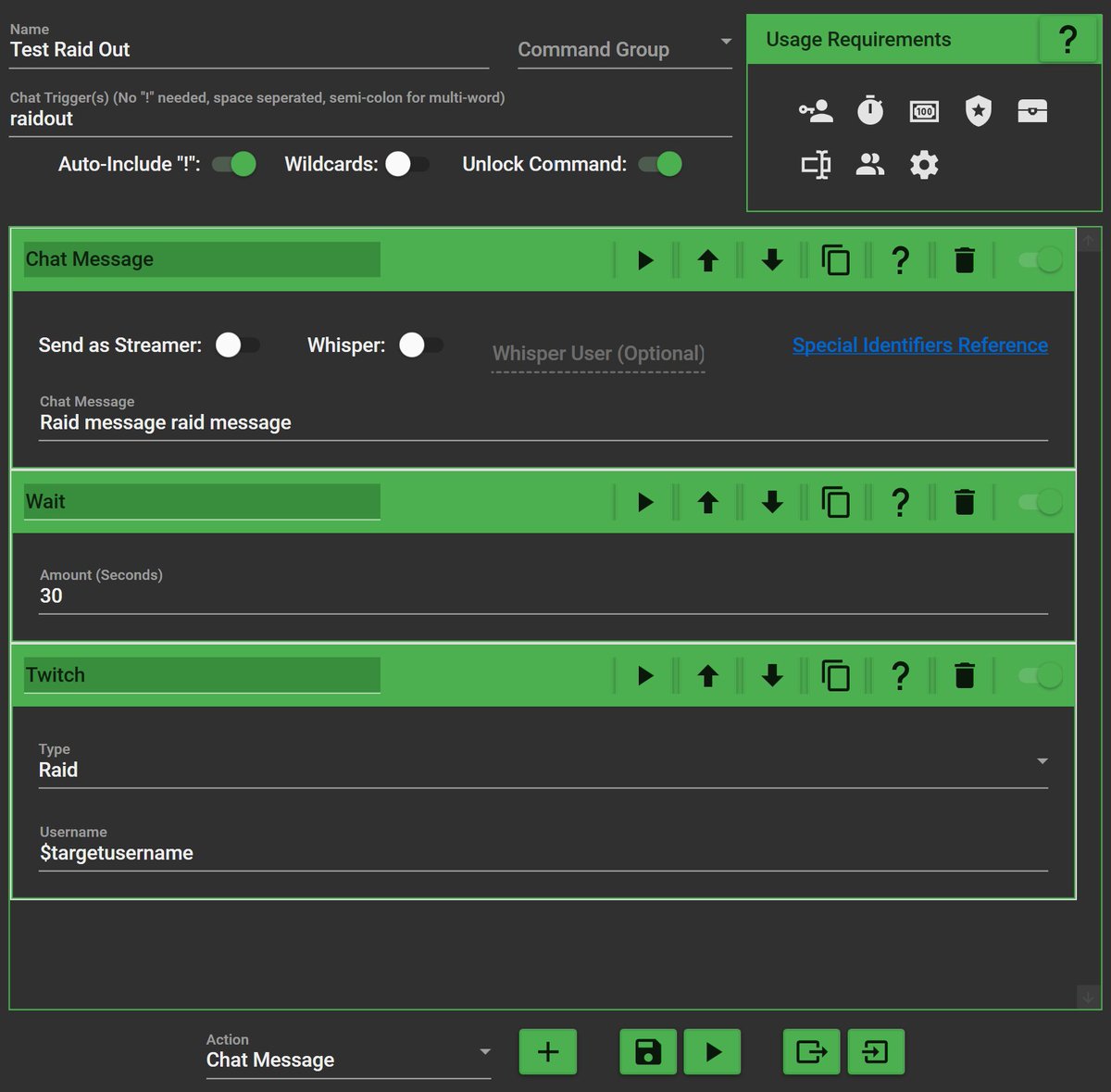Toggle the Unlock Command switch

(x=660, y=164)
